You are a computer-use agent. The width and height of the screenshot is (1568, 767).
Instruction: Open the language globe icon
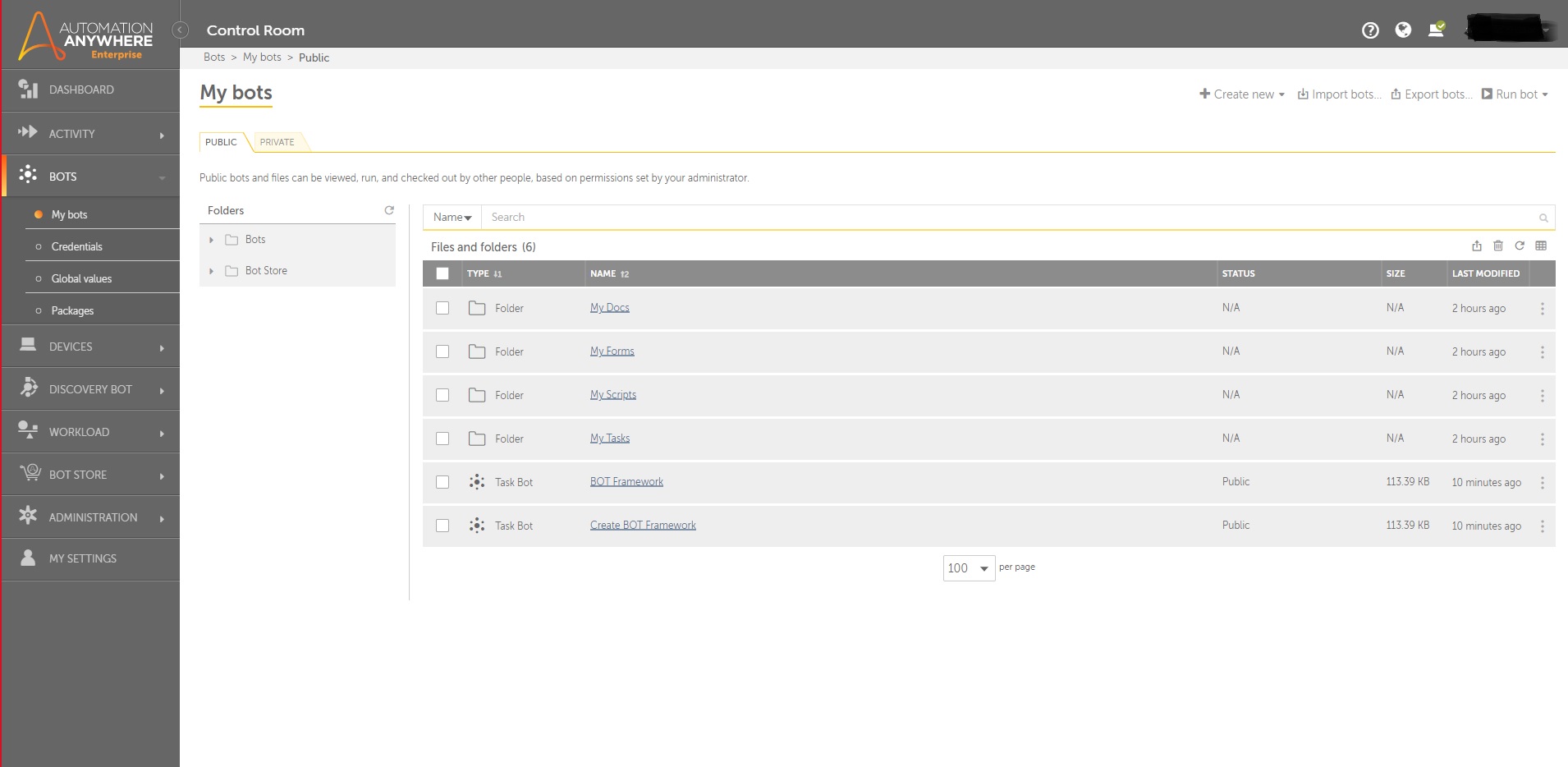click(1404, 30)
